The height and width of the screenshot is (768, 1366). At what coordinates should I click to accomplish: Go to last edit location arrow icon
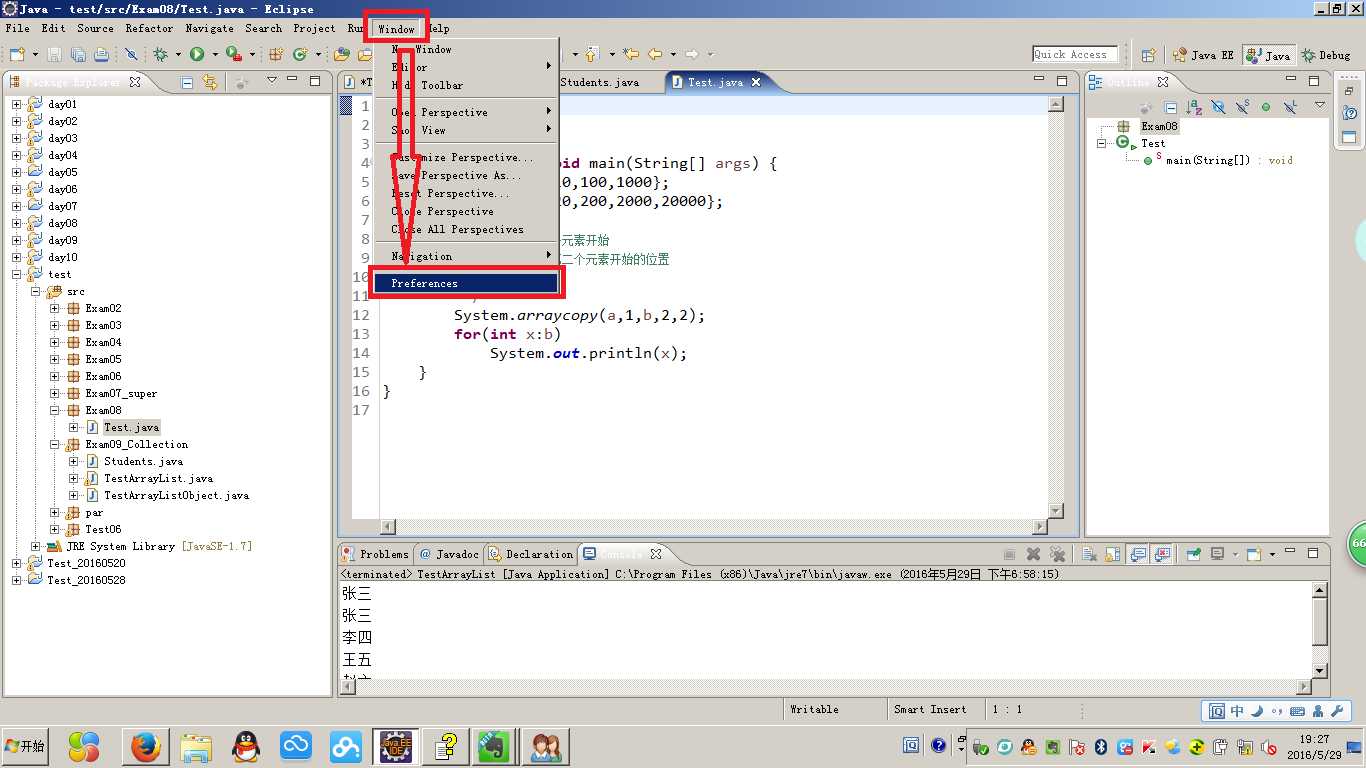(630, 54)
